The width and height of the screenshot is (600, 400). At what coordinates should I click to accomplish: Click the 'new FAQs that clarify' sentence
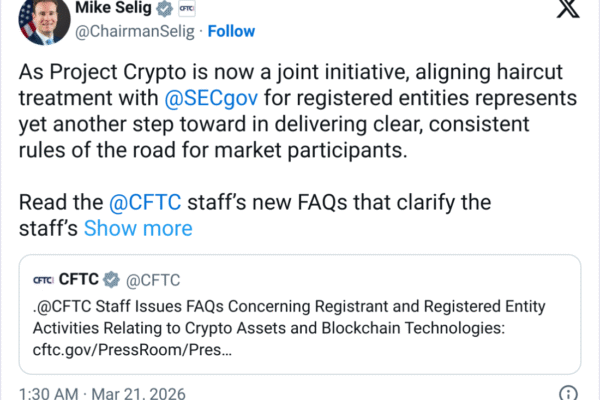300,202
